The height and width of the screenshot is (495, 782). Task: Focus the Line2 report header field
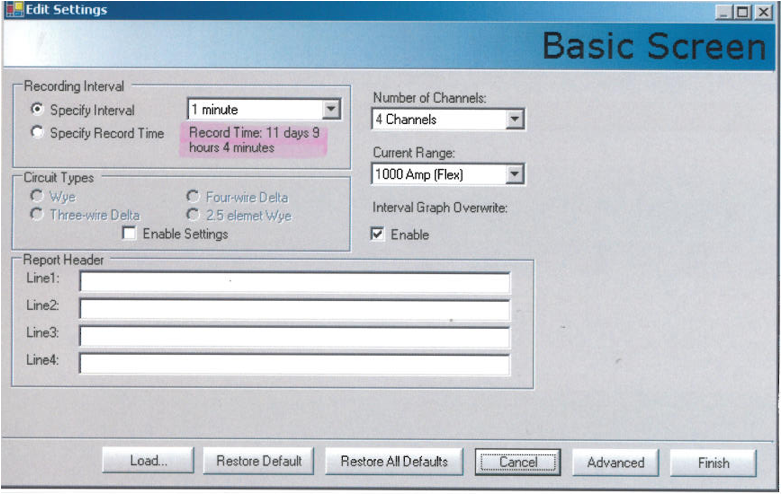click(295, 310)
